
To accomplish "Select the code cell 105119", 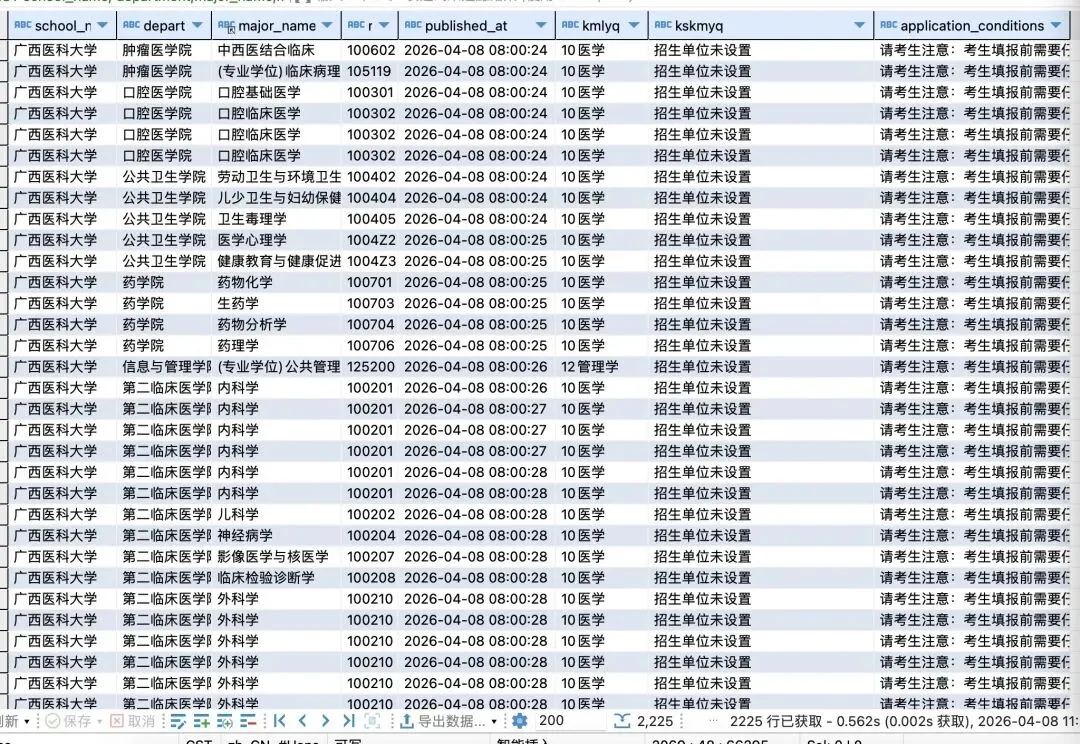I will tap(371, 72).
